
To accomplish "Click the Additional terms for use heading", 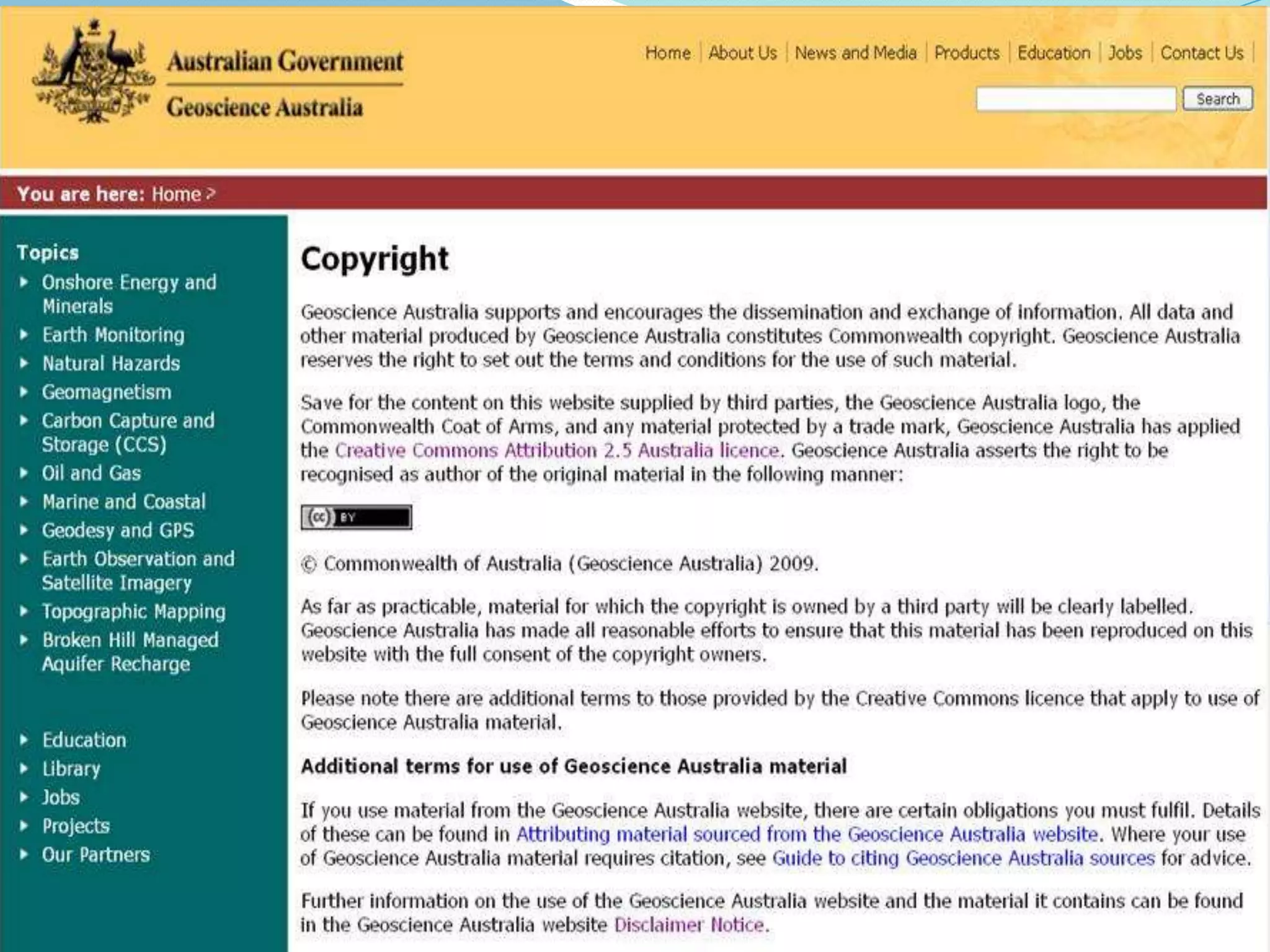I will 574,766.
